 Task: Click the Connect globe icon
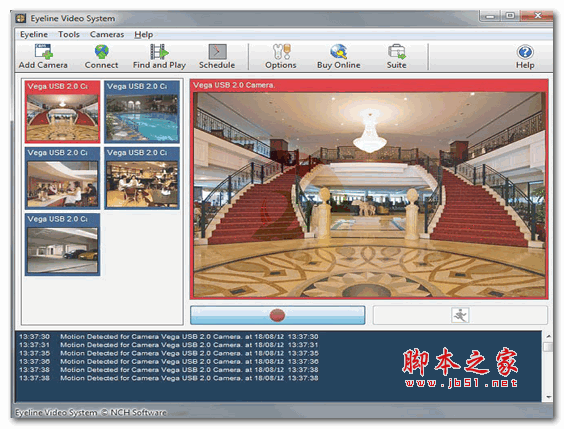(x=101, y=51)
